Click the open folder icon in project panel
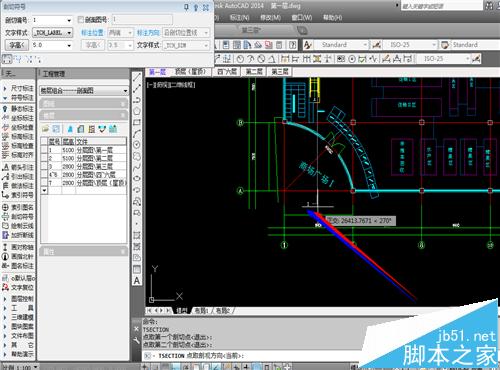This screenshot has height=370, width=500. point(45,129)
